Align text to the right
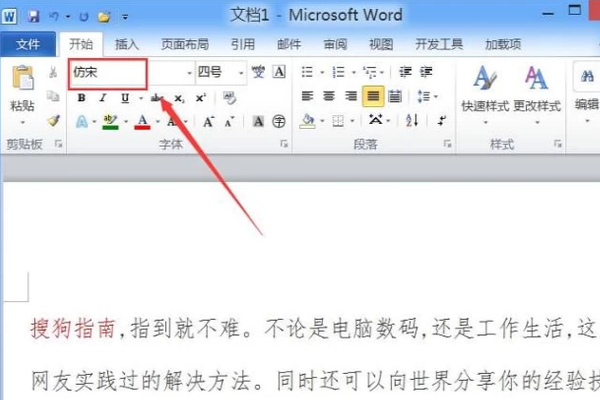The width and height of the screenshot is (600, 400). [351, 96]
